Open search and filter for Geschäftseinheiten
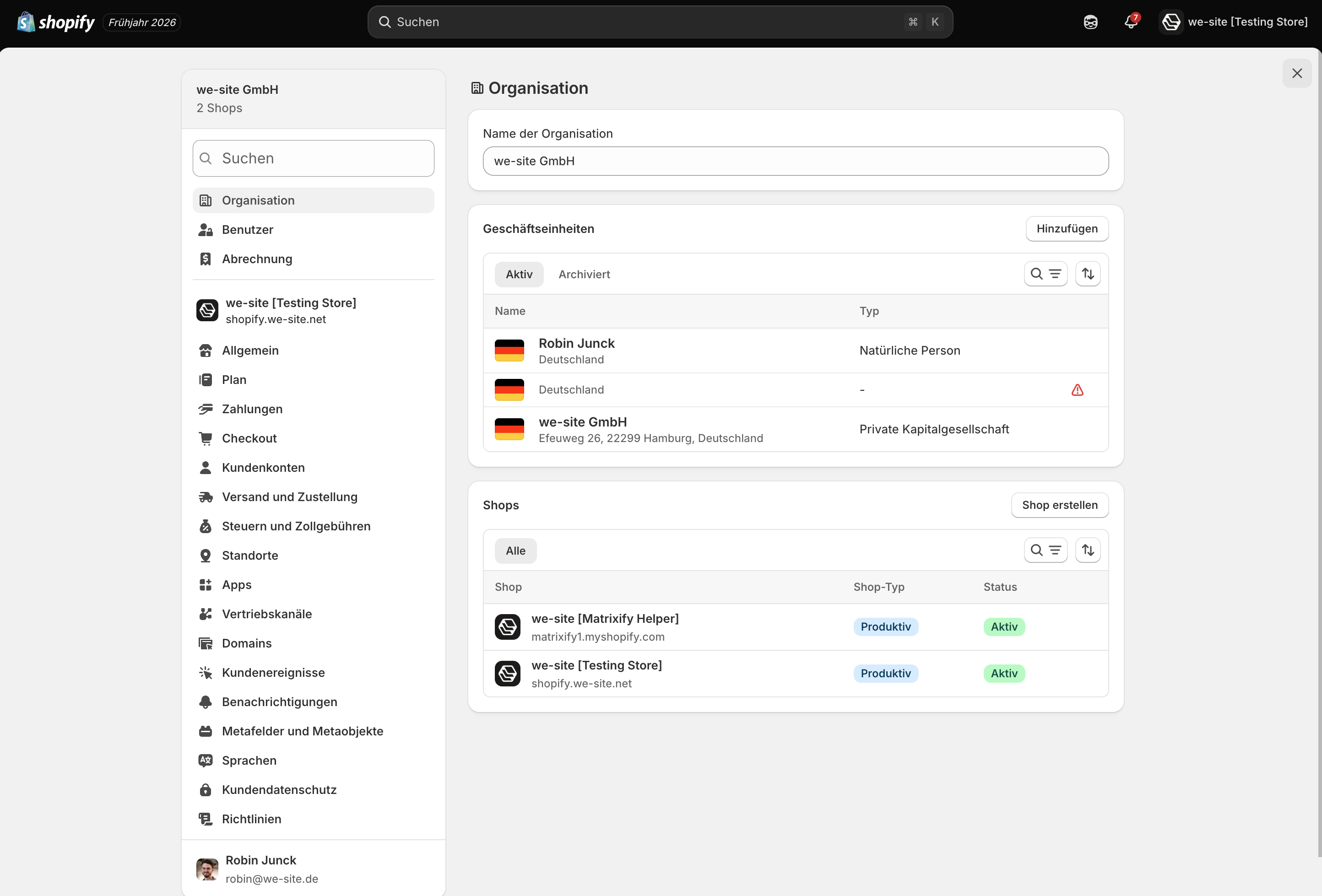 [x=1046, y=274]
